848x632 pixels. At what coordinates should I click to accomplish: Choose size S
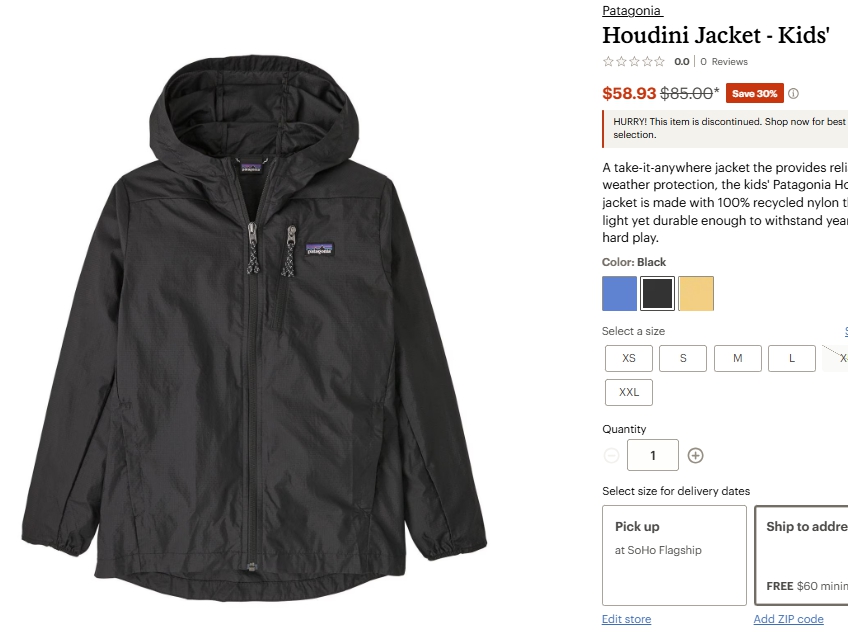(x=683, y=358)
